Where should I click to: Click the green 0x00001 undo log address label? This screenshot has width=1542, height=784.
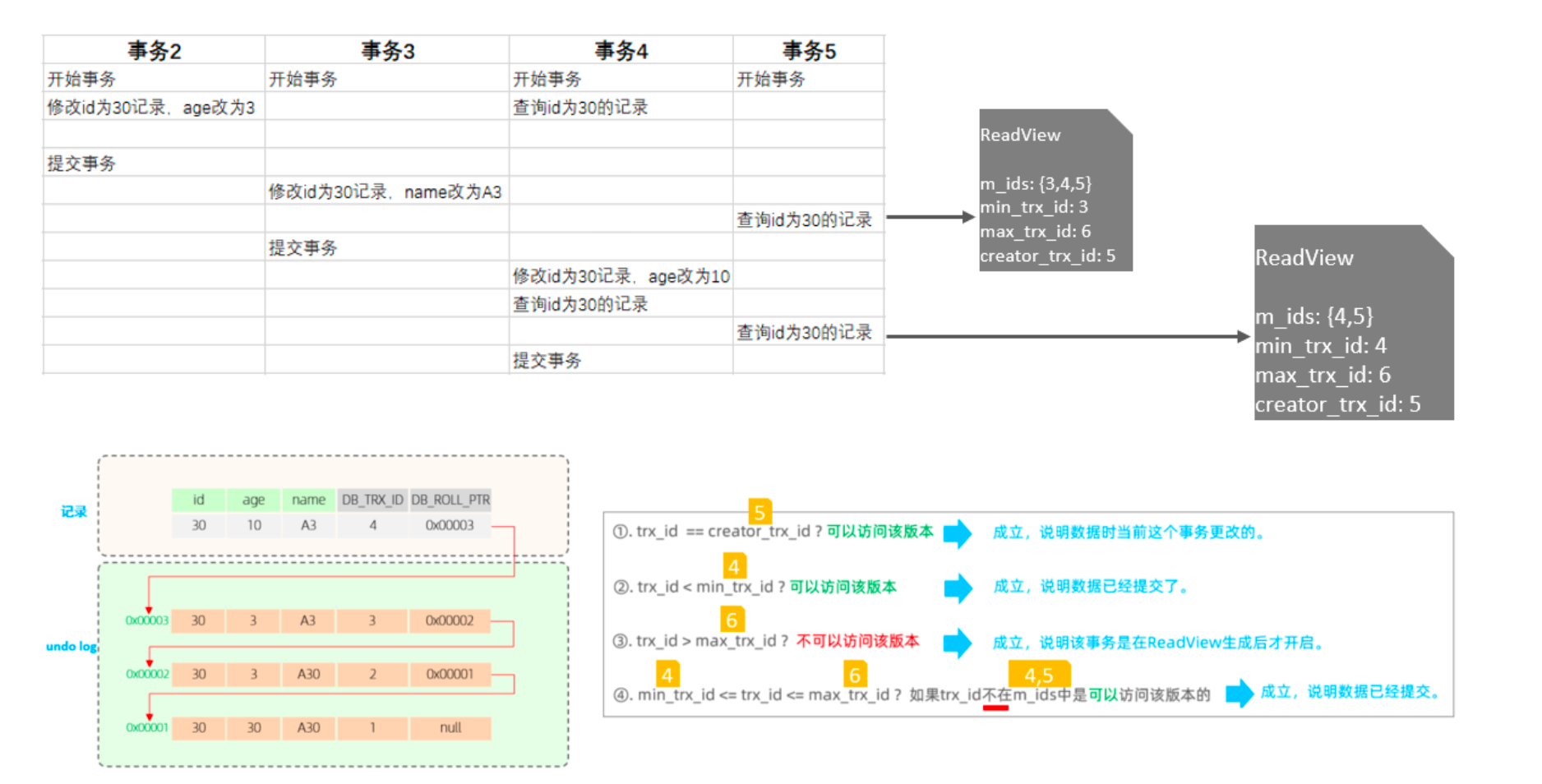146,727
